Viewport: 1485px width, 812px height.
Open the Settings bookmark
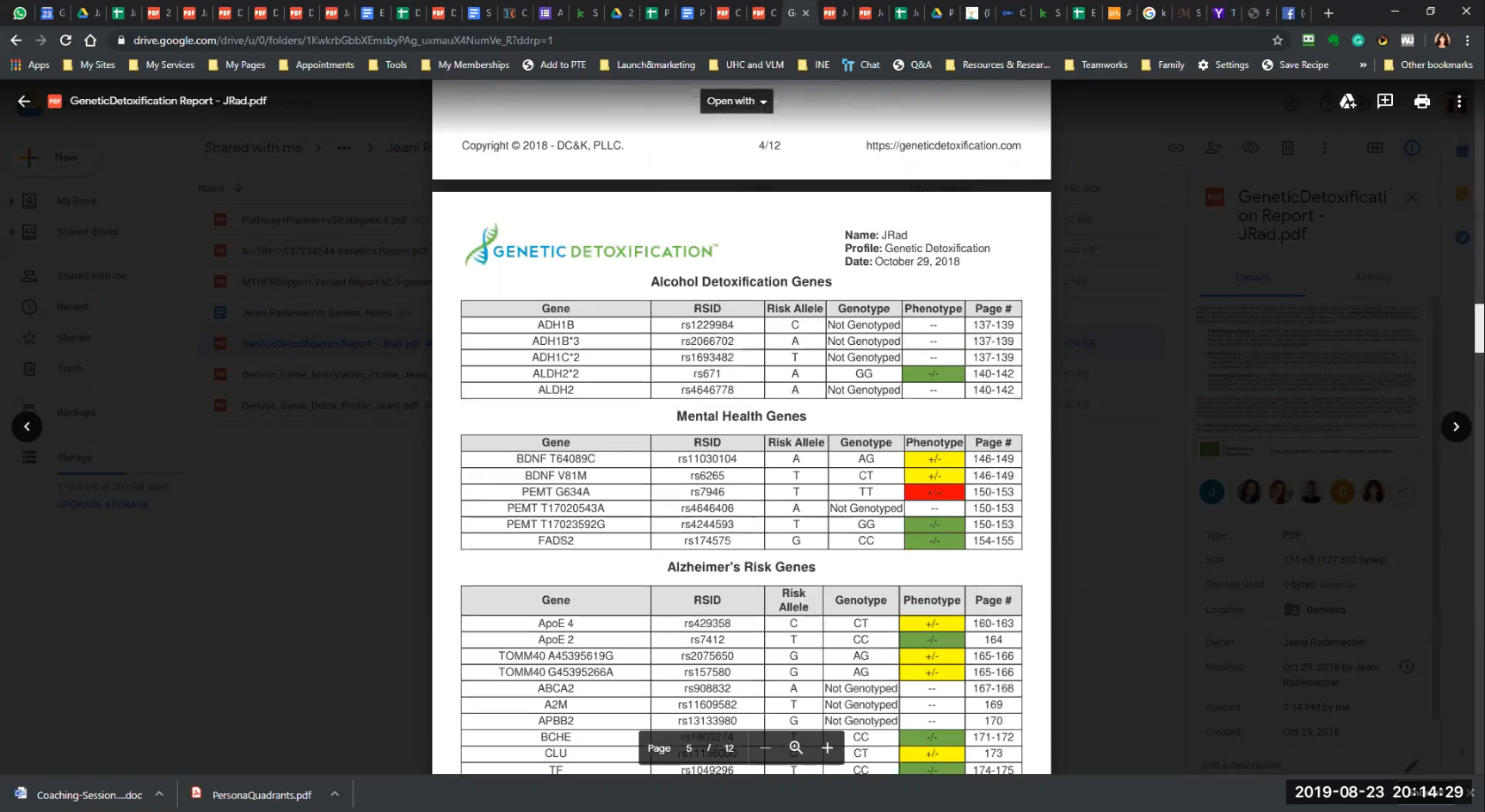point(1223,65)
